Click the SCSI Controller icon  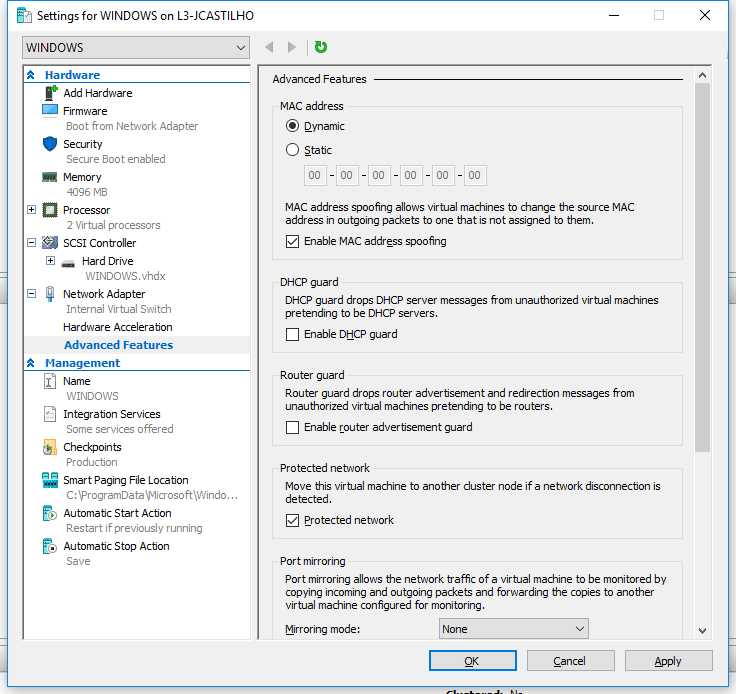click(x=50, y=243)
